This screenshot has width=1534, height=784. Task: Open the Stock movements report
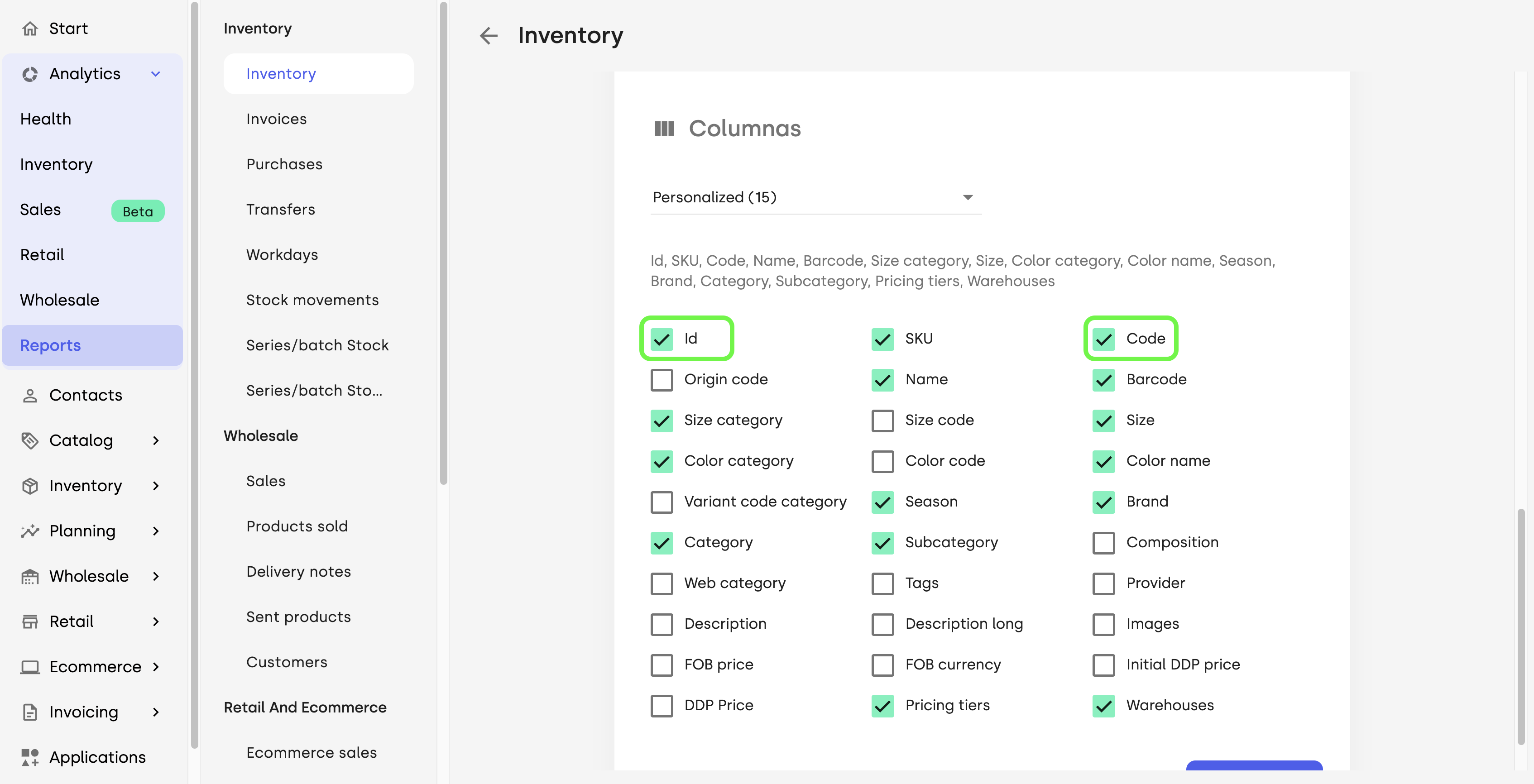click(x=319, y=300)
